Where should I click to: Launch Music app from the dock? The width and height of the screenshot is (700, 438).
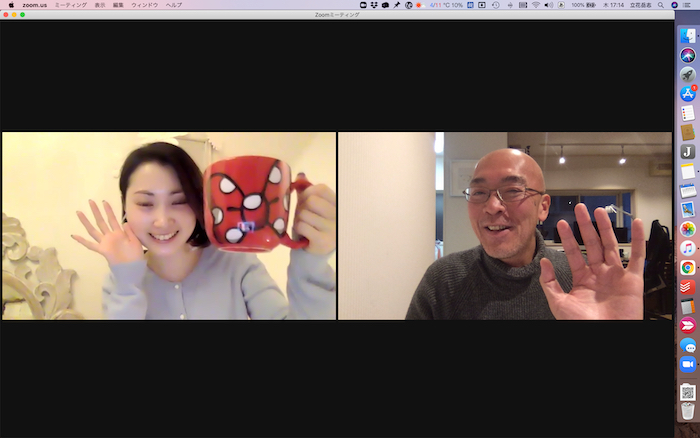click(687, 248)
